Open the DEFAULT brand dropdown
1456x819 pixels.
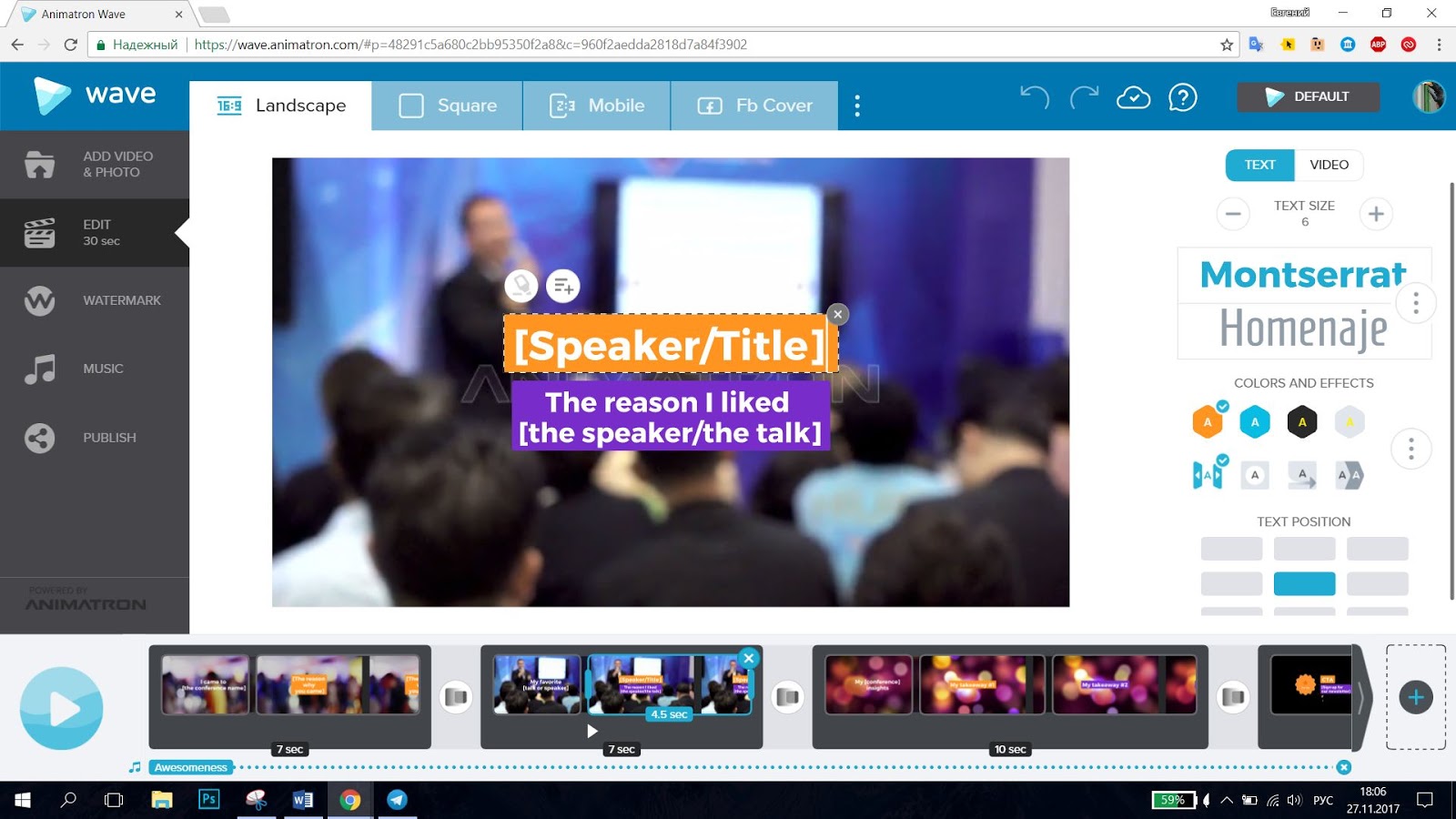[1308, 96]
